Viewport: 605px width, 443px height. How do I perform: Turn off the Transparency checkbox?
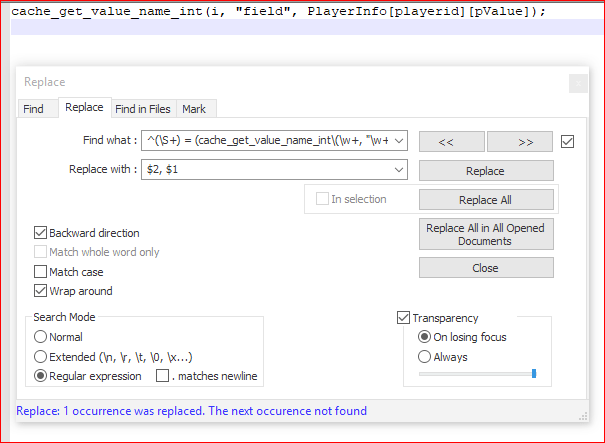pos(404,318)
